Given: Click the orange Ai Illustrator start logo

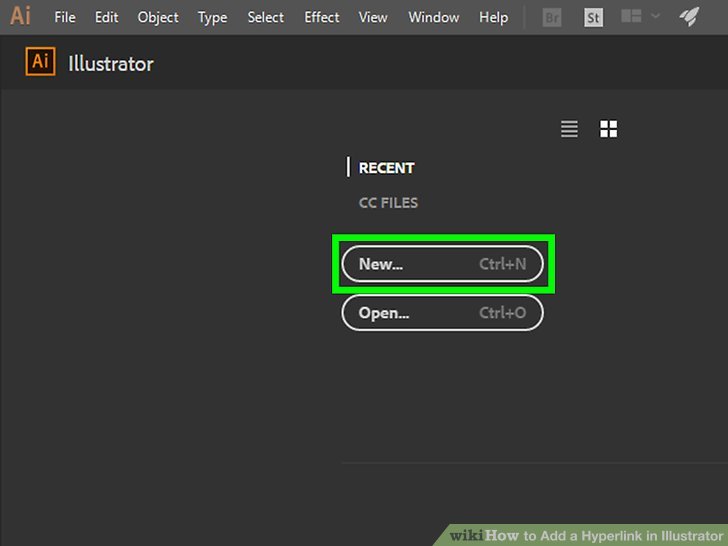Looking at the screenshot, I should pyautogui.click(x=41, y=63).
